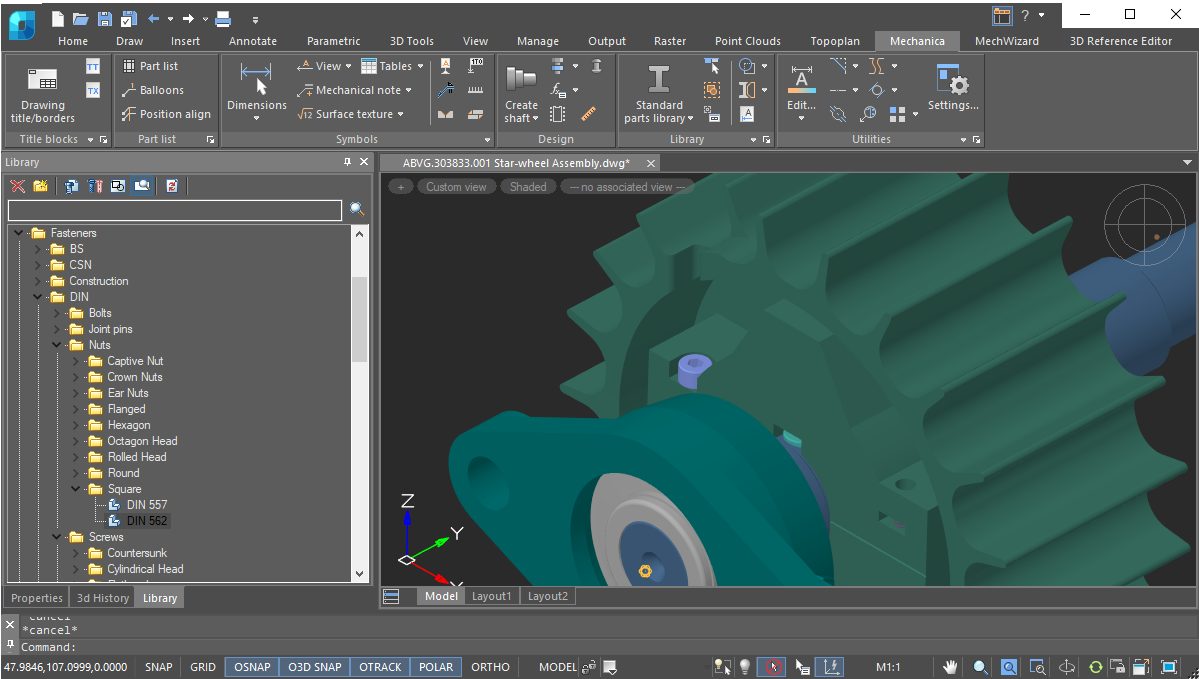Expand the Bolts folder in library tree
Screen dimensions: 1199x679
[57, 313]
